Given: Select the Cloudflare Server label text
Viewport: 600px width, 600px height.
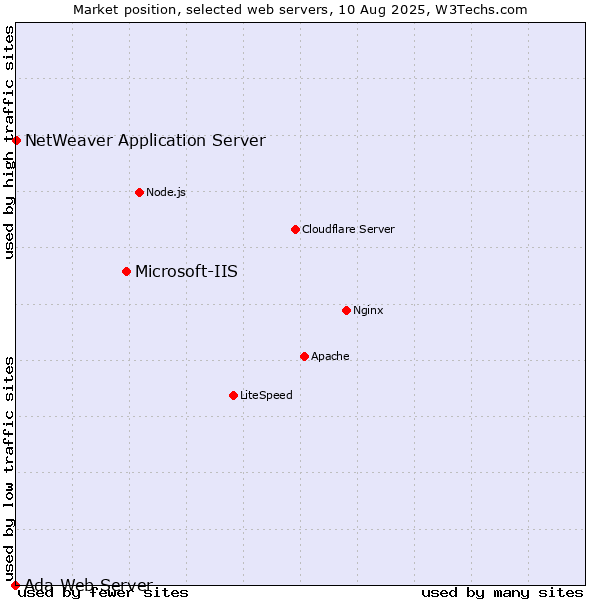Looking at the screenshot, I should click(x=348, y=229).
